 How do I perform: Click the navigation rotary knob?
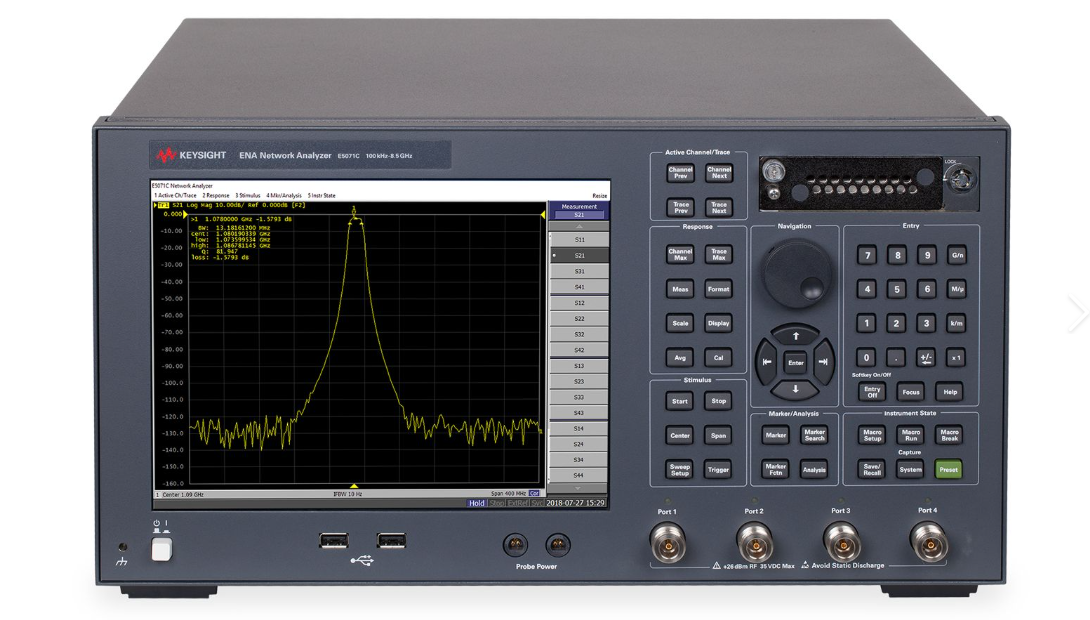click(x=797, y=272)
